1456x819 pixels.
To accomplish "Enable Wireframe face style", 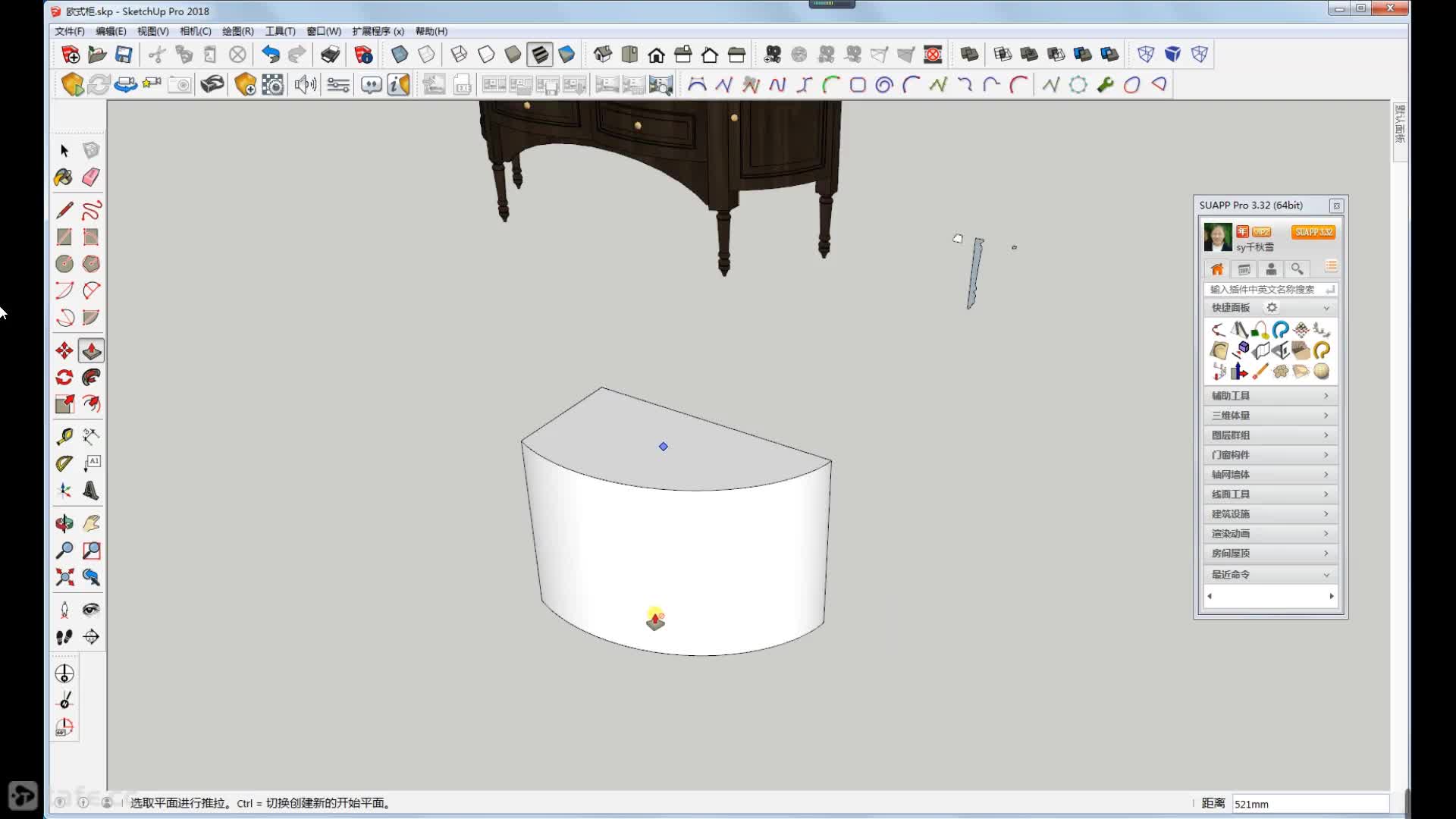I will pyautogui.click(x=459, y=54).
